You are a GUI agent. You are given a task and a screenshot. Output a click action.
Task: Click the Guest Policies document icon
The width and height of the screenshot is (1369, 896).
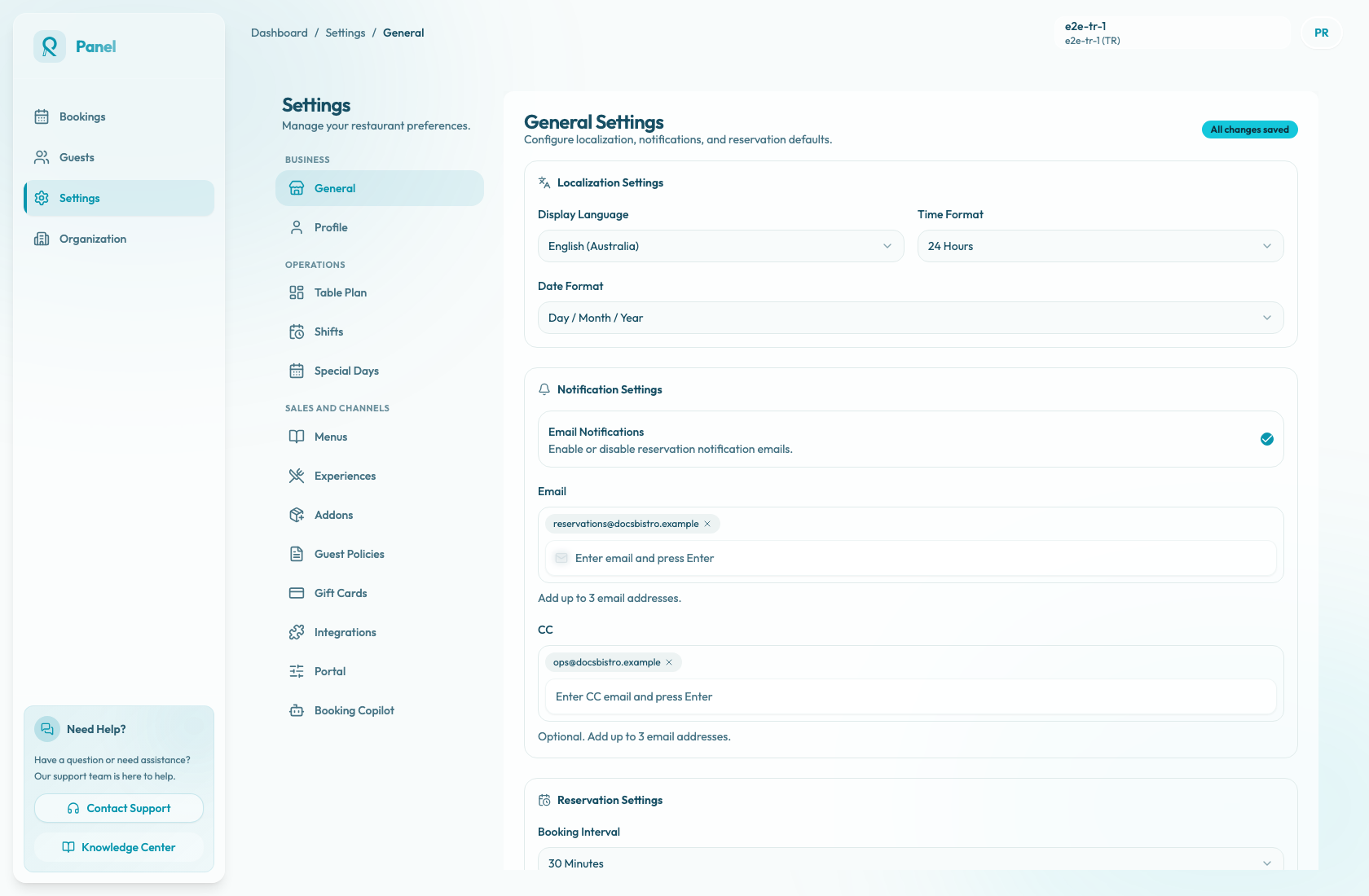point(297,554)
